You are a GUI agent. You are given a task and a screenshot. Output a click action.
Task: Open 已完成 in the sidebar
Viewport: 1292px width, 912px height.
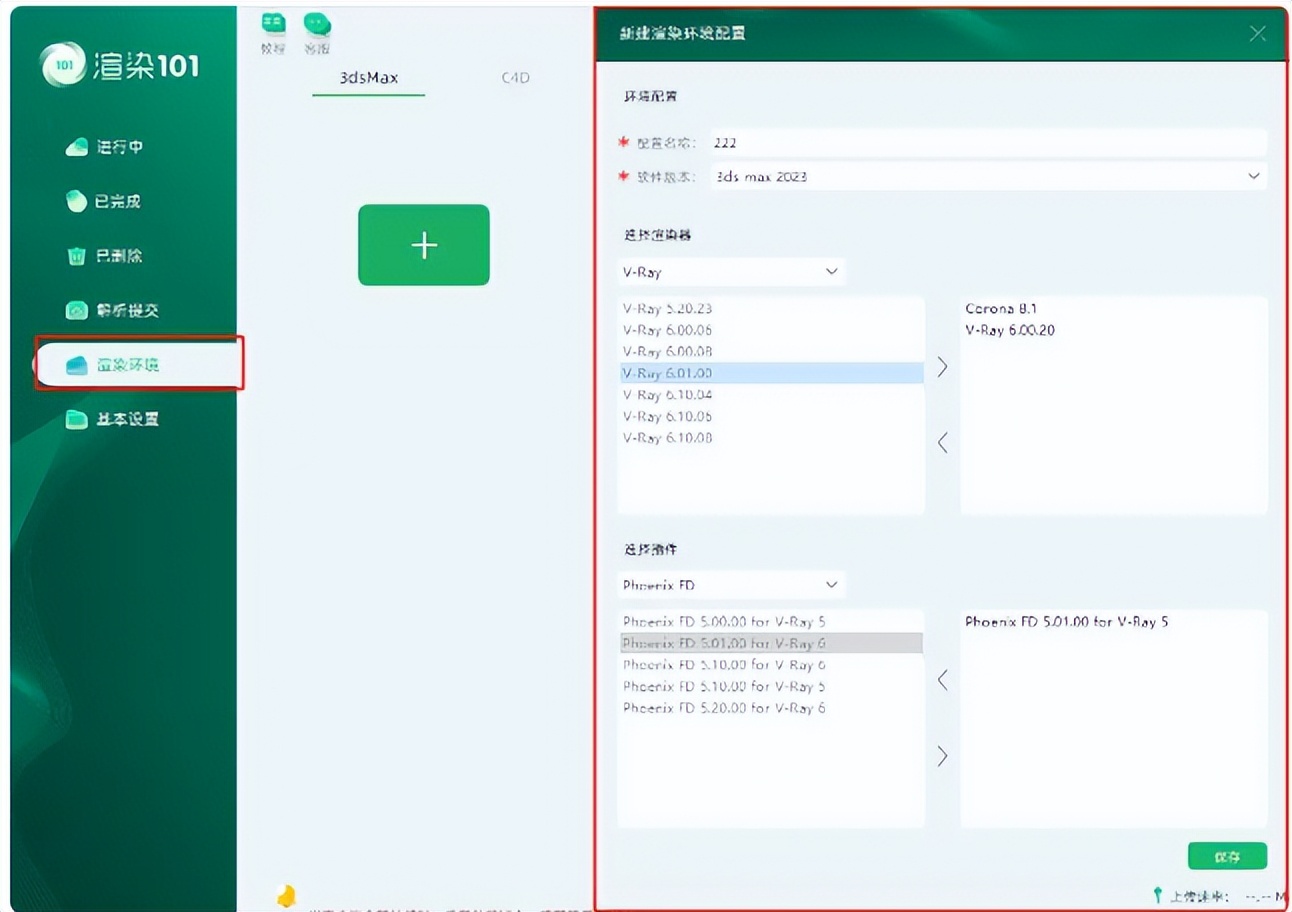point(104,201)
